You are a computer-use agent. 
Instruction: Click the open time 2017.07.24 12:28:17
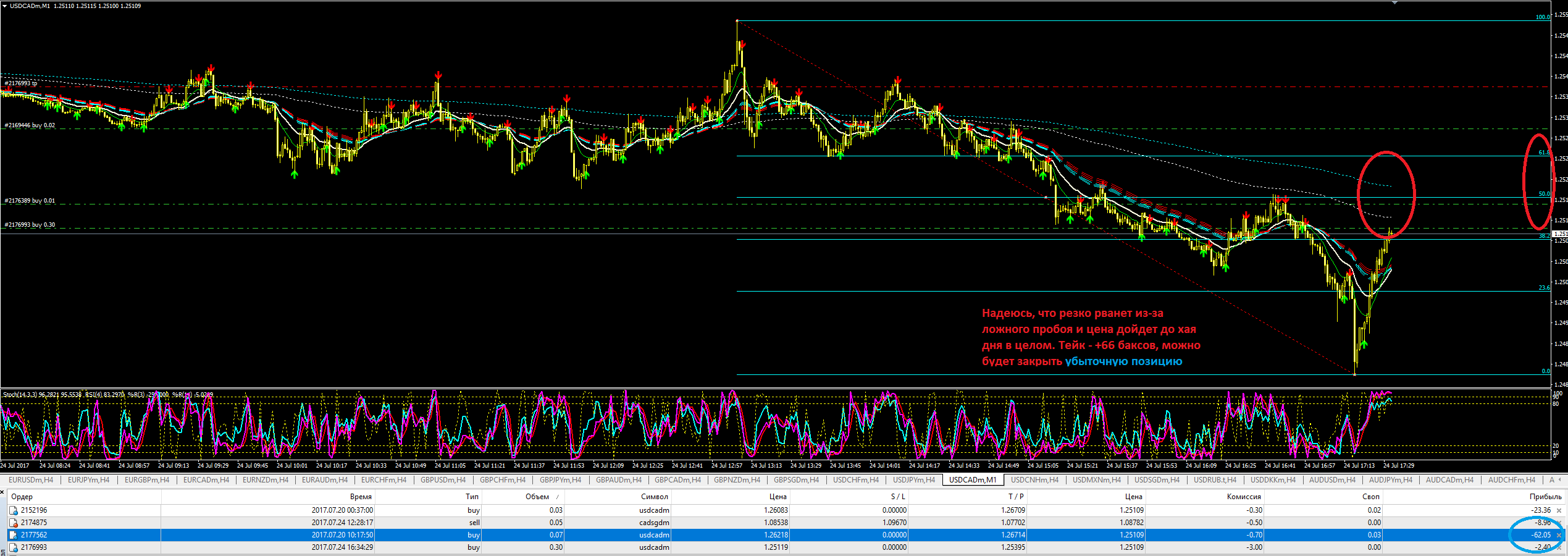click(x=342, y=523)
